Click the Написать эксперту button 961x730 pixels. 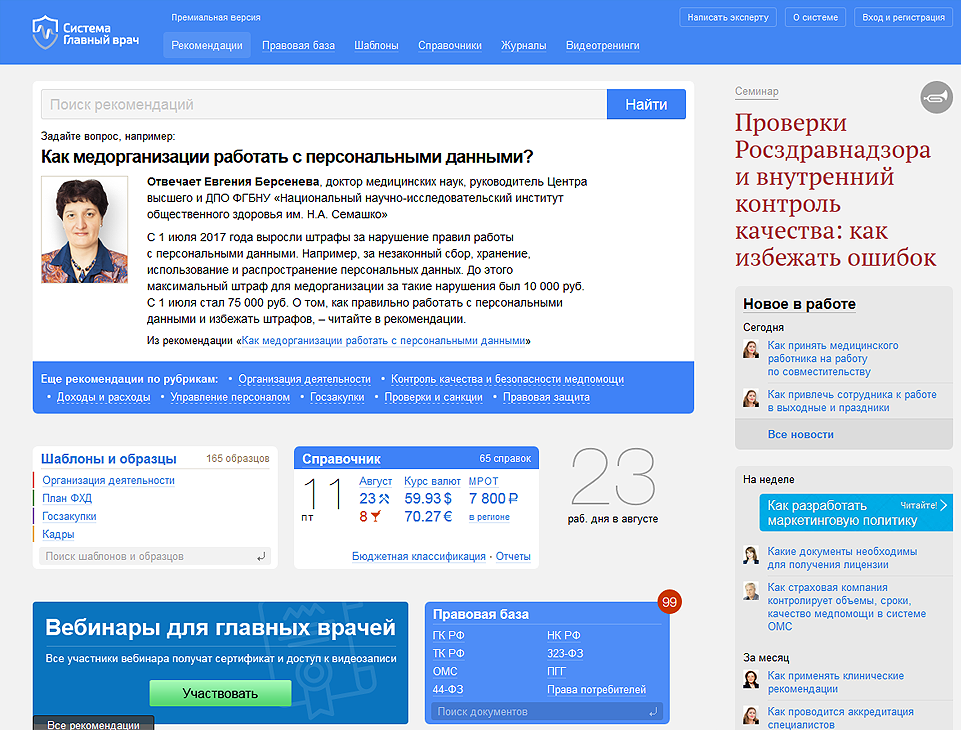pos(728,17)
